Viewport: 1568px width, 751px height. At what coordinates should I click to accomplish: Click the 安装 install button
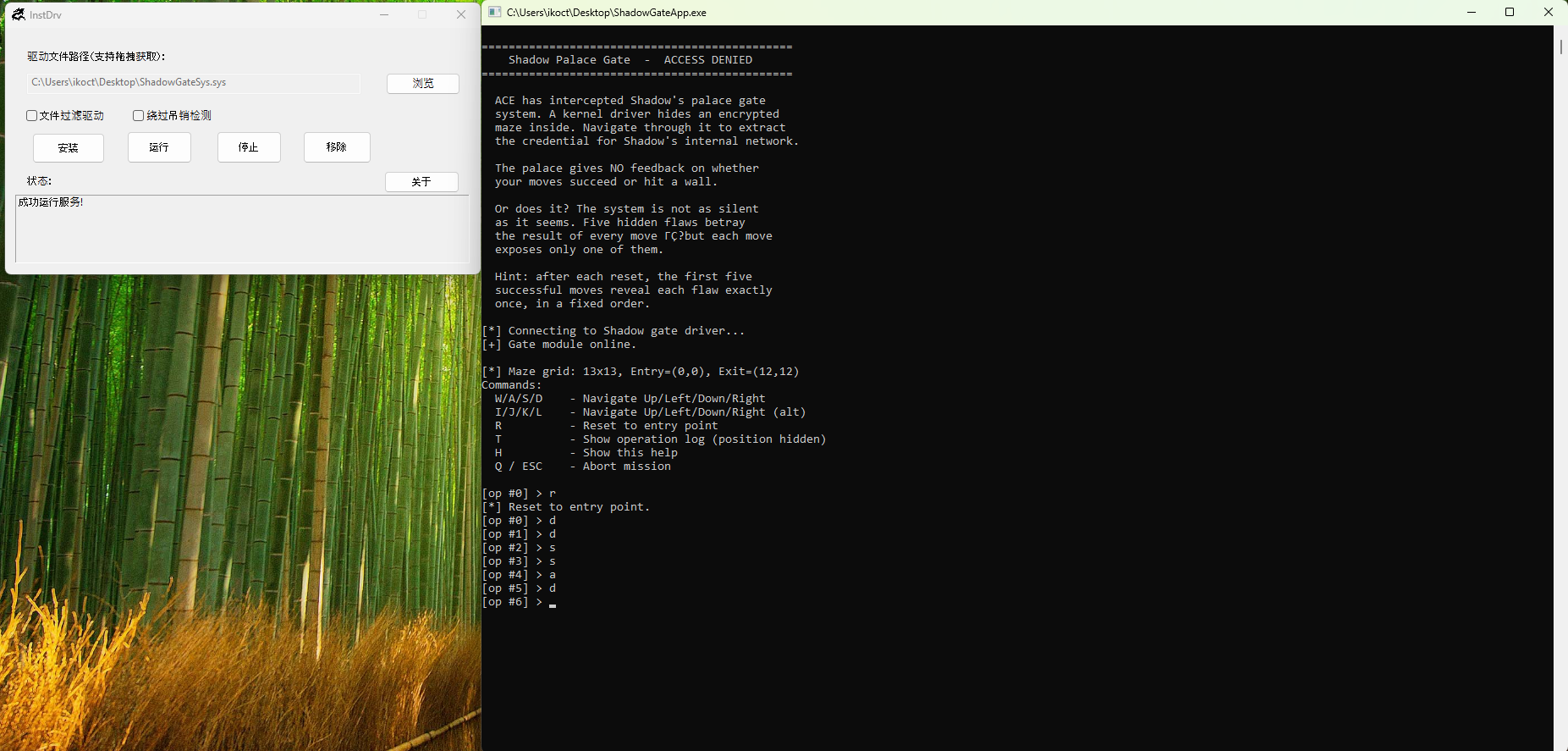coord(69,147)
